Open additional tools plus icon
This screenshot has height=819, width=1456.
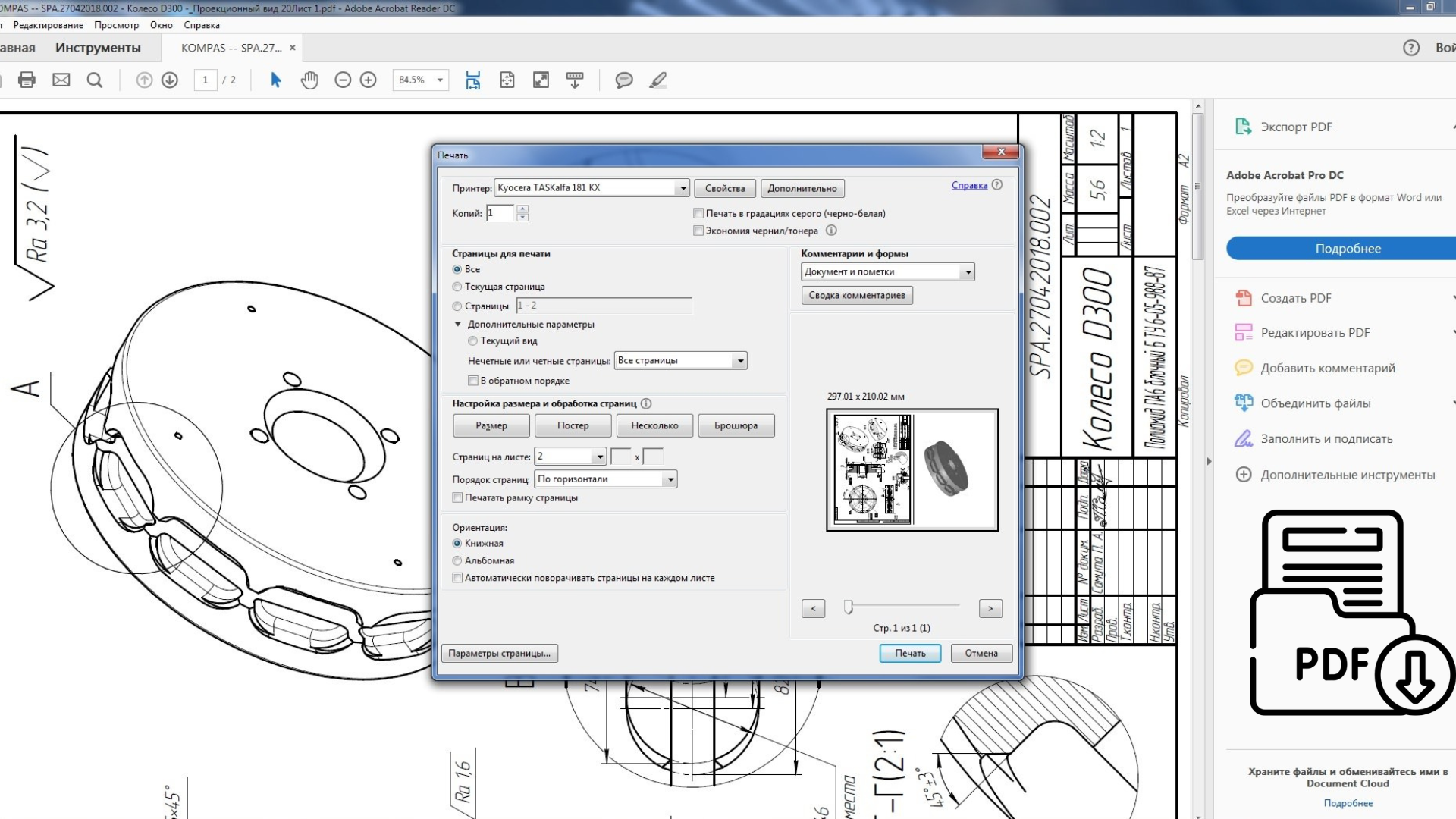[x=1244, y=475]
